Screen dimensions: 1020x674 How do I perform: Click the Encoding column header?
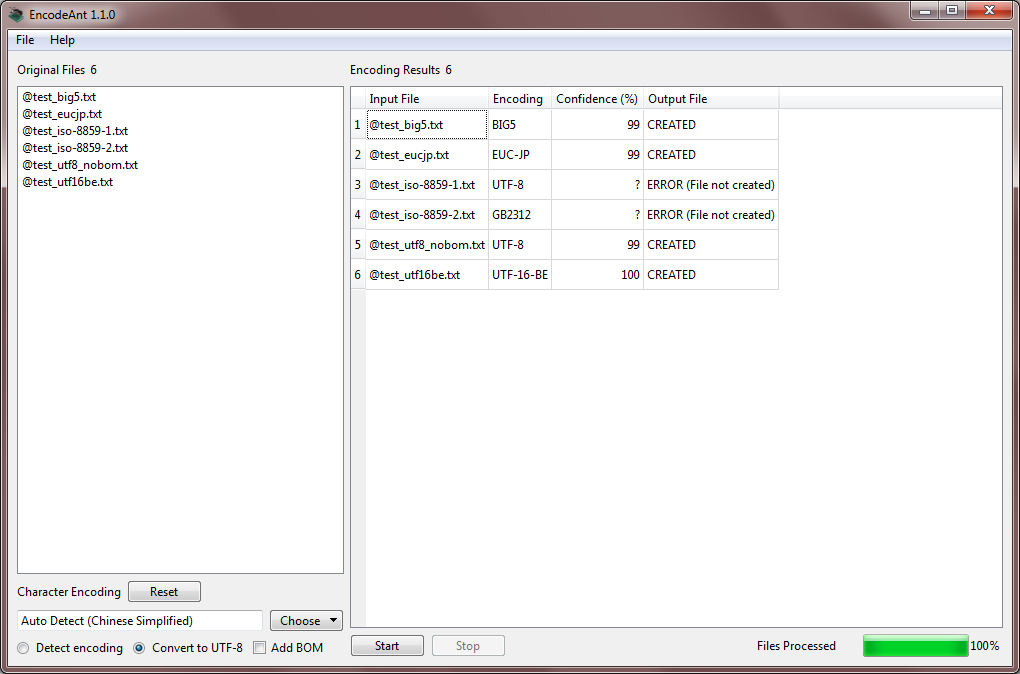(518, 99)
